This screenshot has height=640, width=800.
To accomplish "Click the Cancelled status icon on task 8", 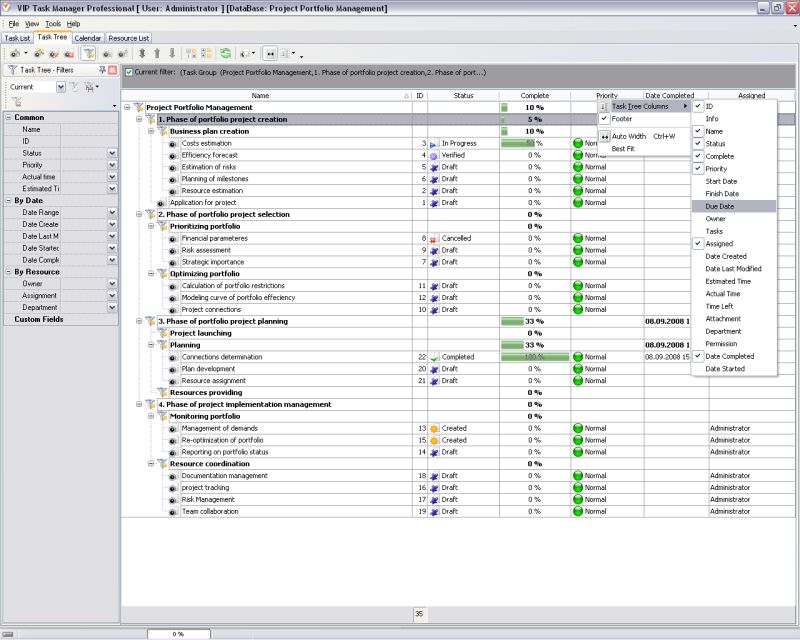I will [x=434, y=239].
